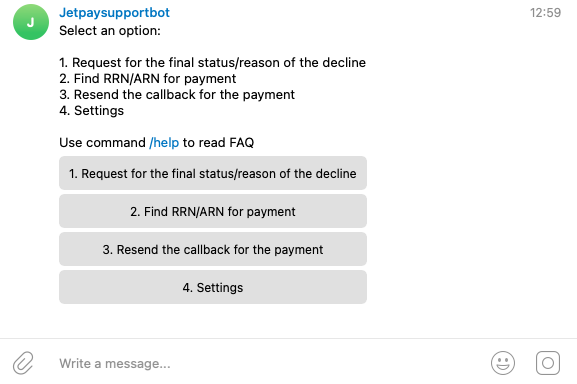Click message body line 1 about decline reason
The height and width of the screenshot is (384, 577).
(212, 63)
